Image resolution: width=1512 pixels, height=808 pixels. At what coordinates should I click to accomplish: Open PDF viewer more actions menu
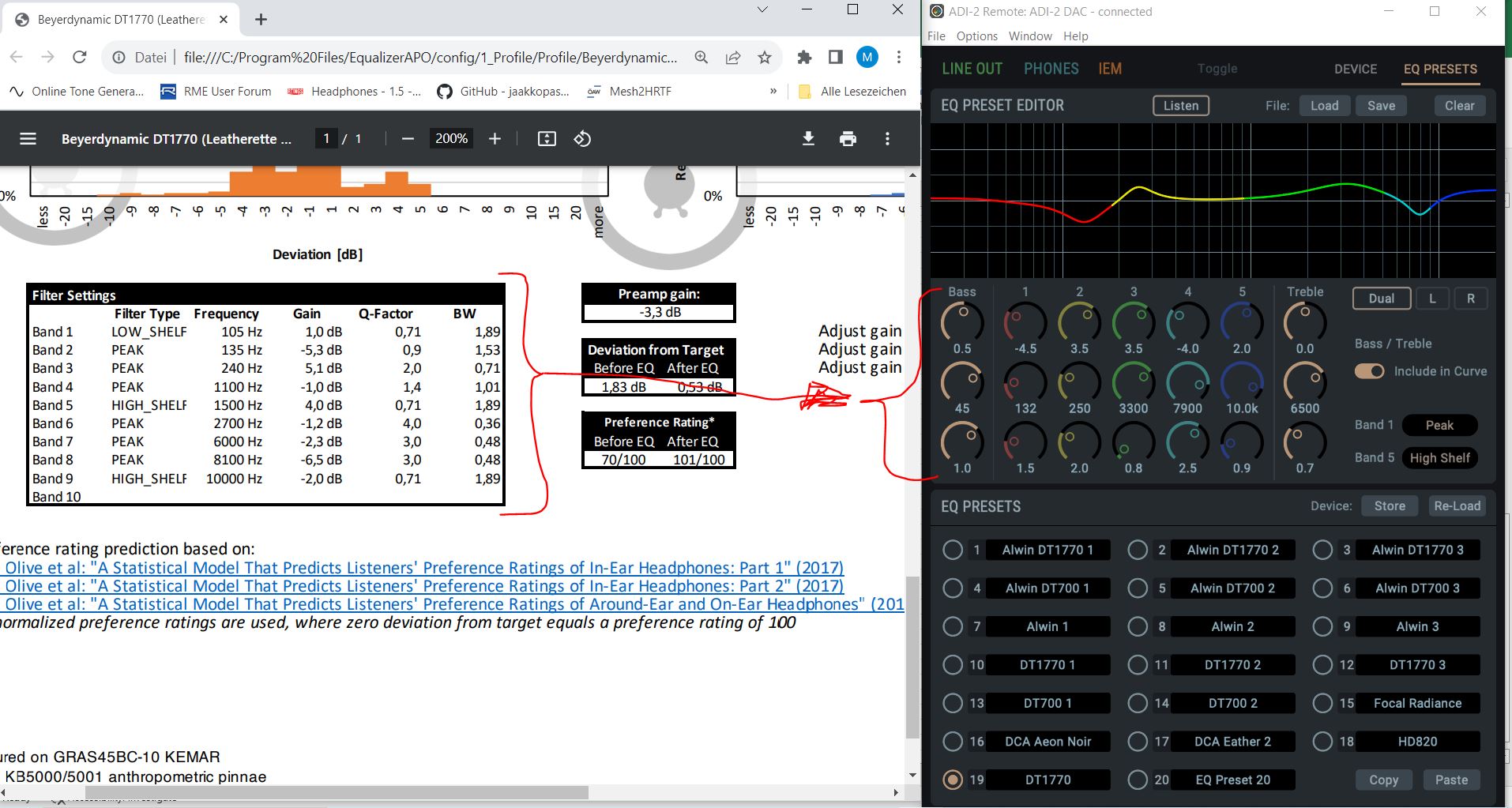pyautogui.click(x=887, y=139)
